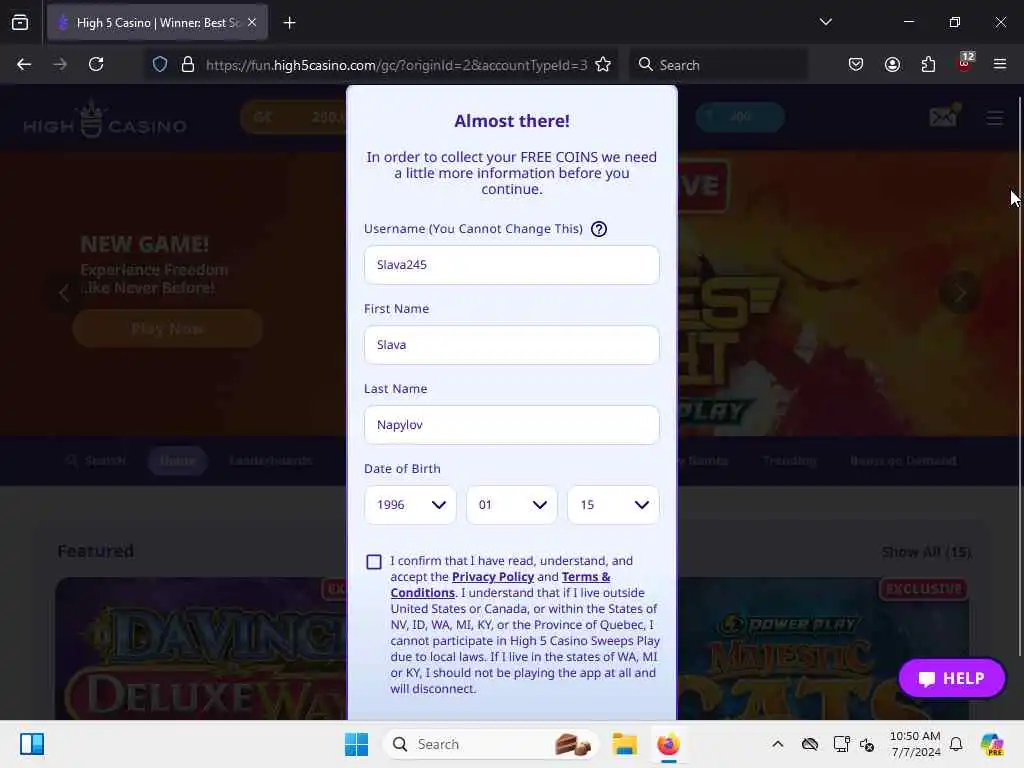Screen dimensions: 1024x768
Task: Open the tracking protection shield icon
Action: (160, 64)
